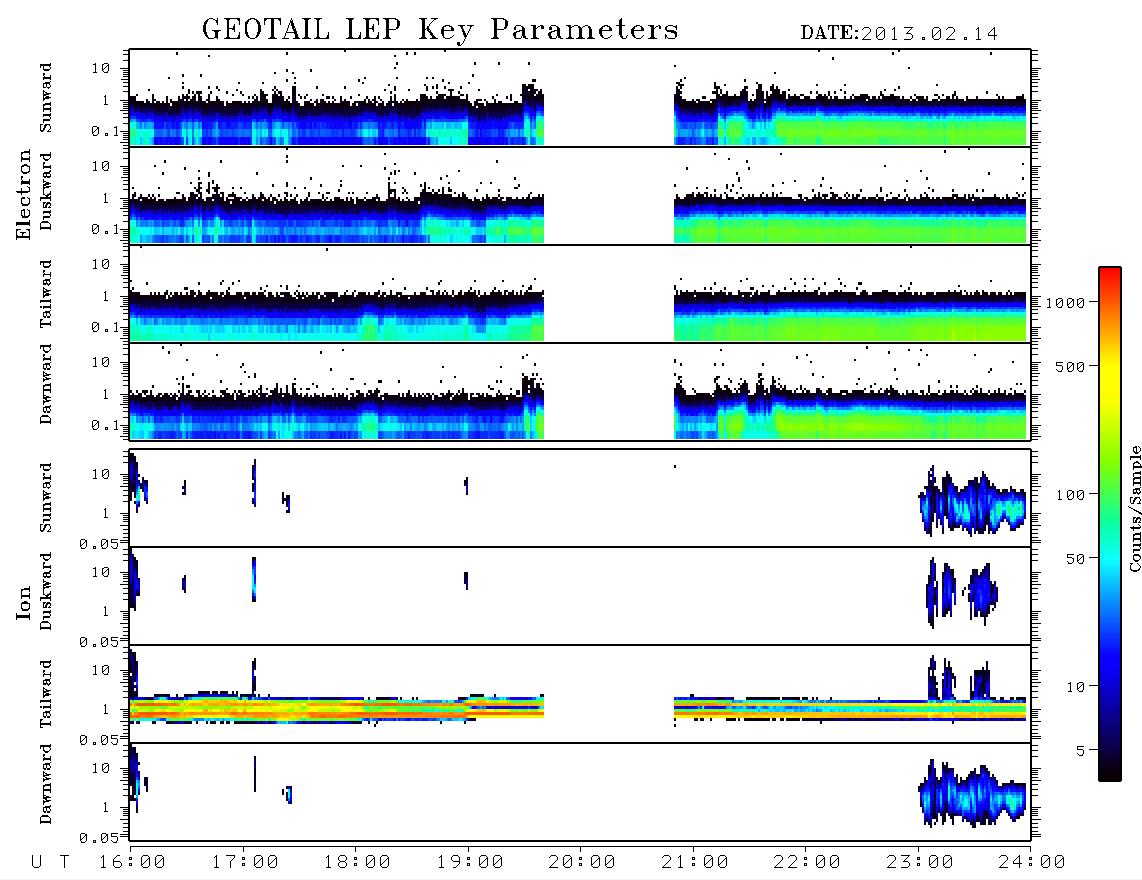This screenshot has width=1142, height=880.
Task: Click the "22:00" time axis label
Action: point(807,863)
